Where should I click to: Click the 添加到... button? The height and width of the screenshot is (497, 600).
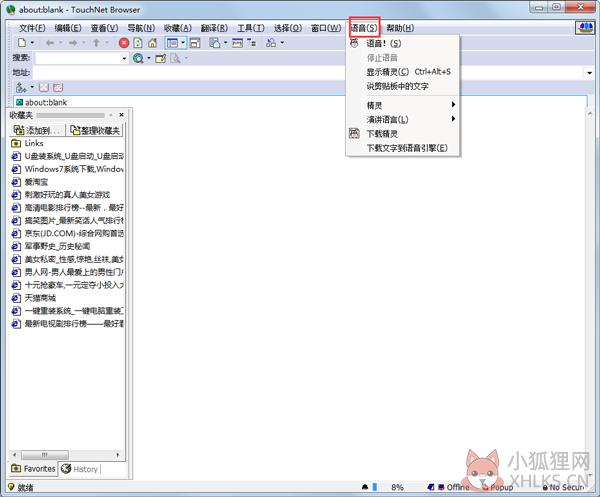tap(37, 130)
